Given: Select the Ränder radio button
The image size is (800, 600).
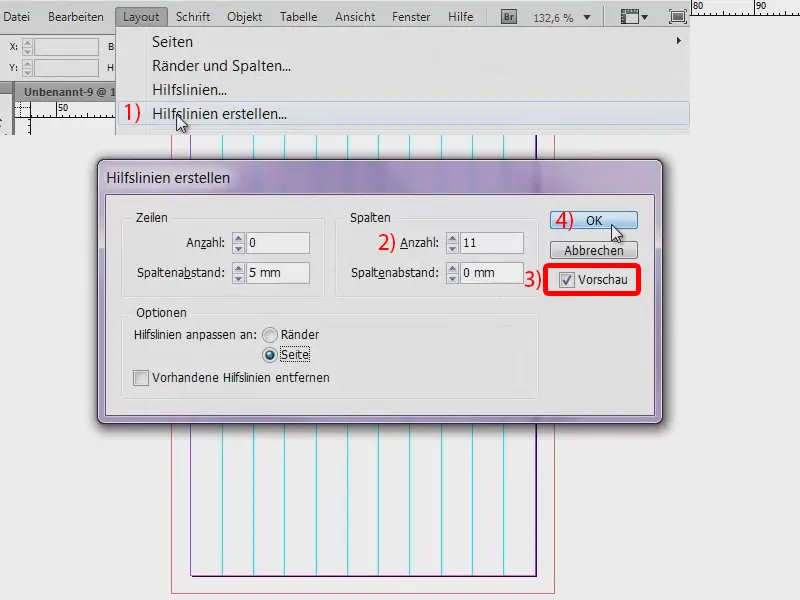Looking at the screenshot, I should [x=270, y=335].
